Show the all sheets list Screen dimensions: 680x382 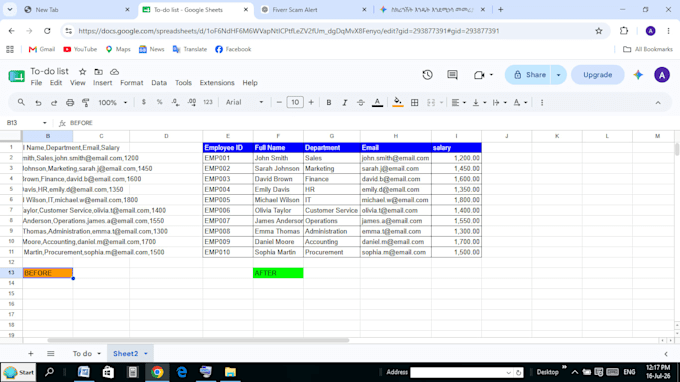(51, 354)
